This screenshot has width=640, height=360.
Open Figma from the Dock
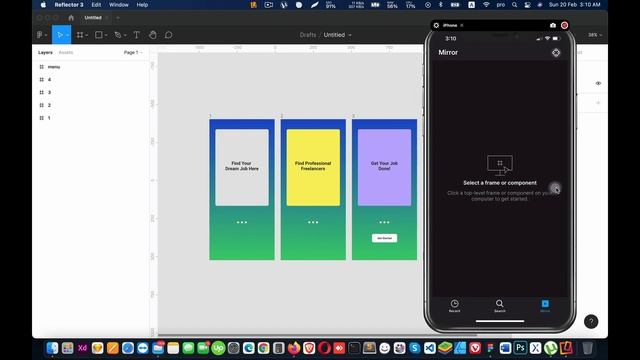pyautogui.click(x=490, y=348)
